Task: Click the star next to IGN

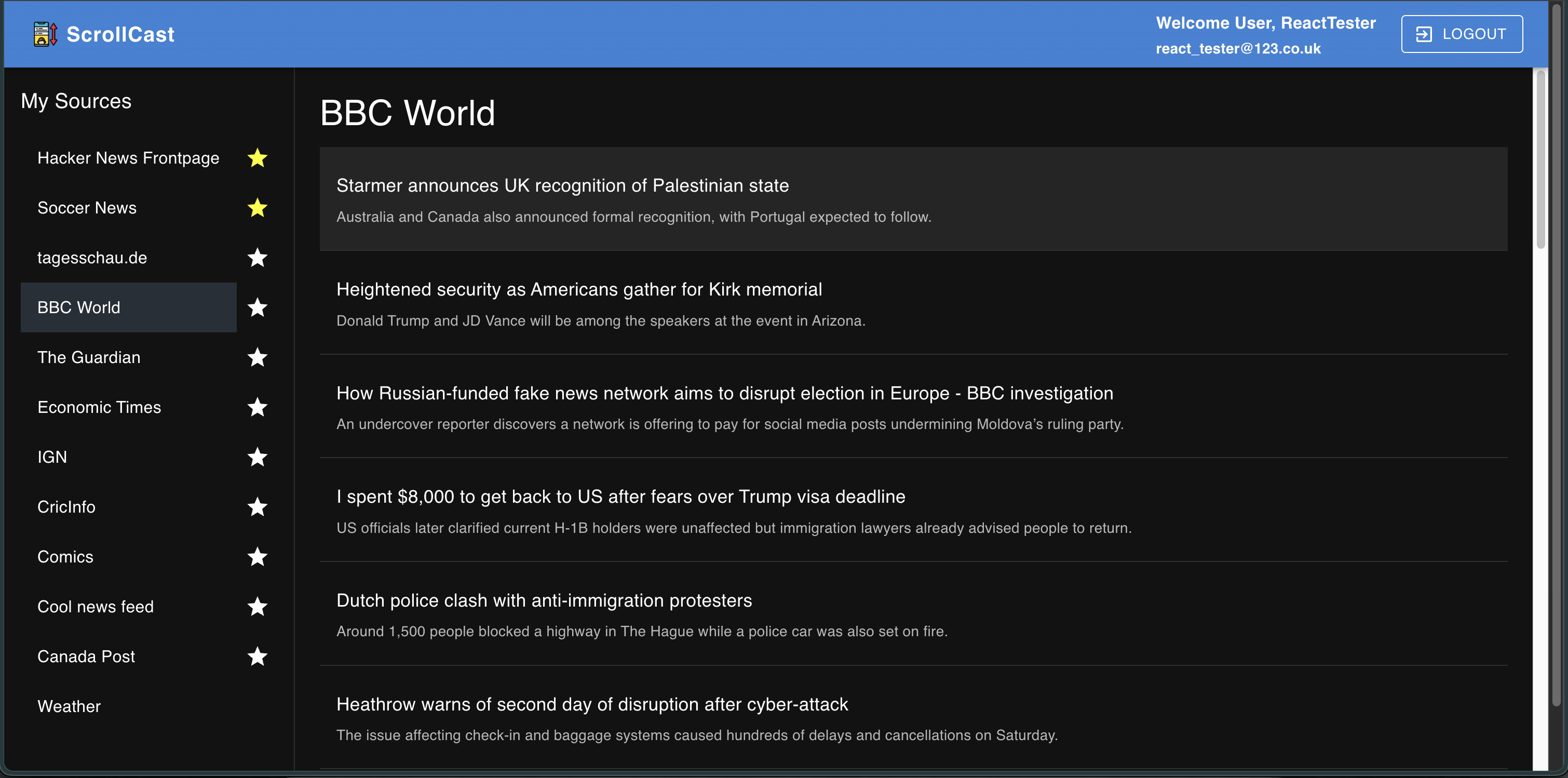Action: point(258,457)
